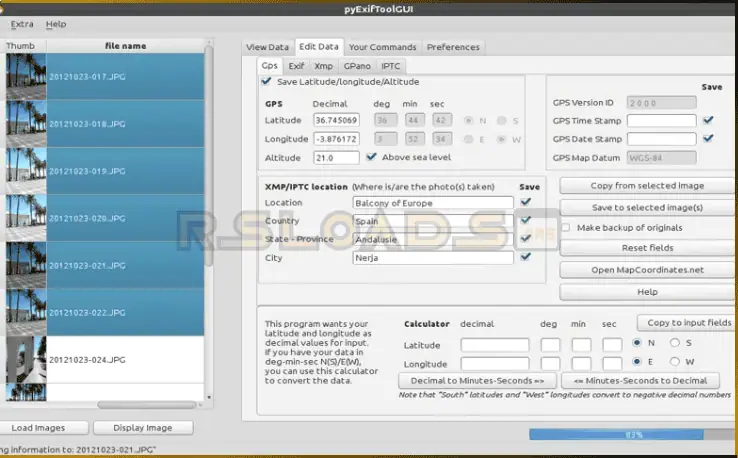The height and width of the screenshot is (458, 738).
Task: Toggle the Above sea level checkbox
Action: (x=372, y=157)
